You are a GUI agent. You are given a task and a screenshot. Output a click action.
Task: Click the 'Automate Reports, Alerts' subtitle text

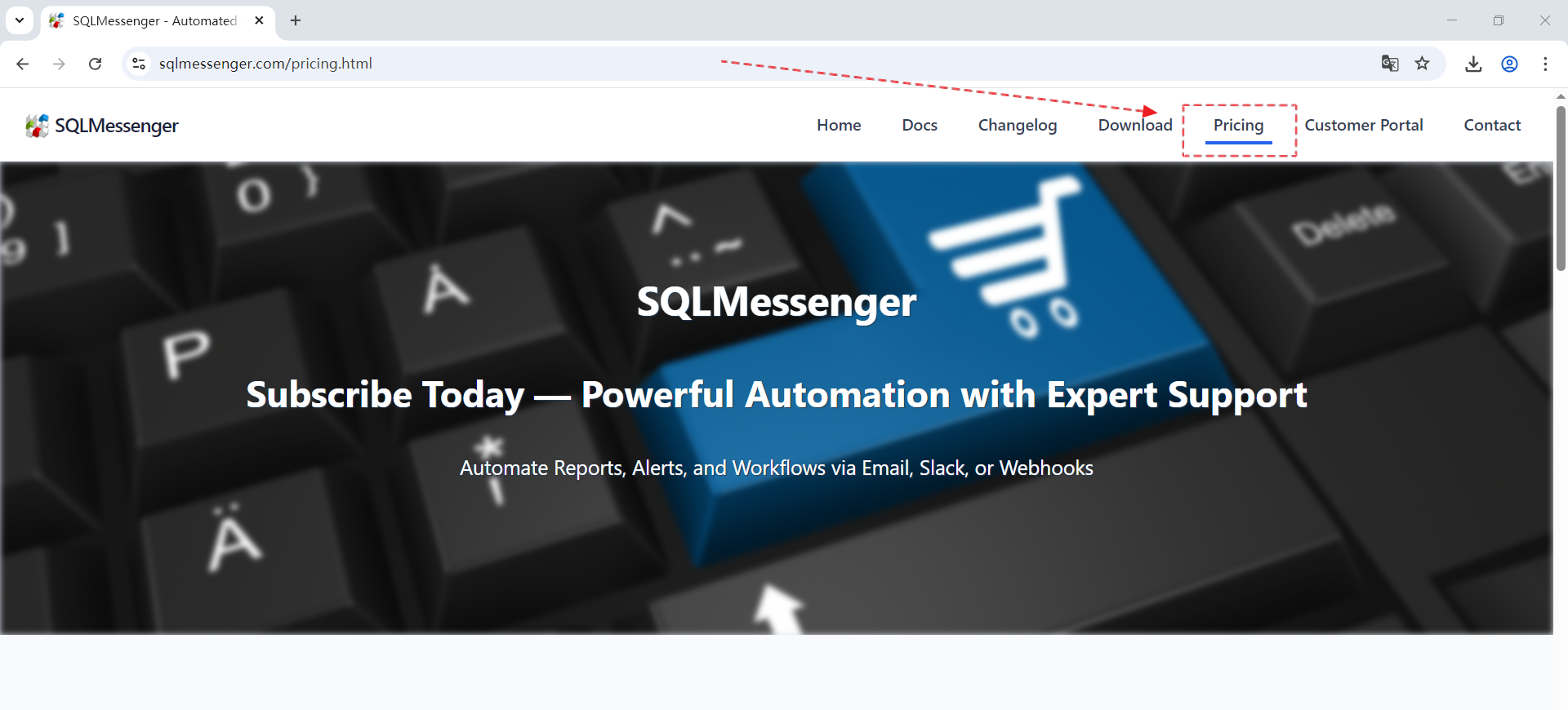(777, 468)
